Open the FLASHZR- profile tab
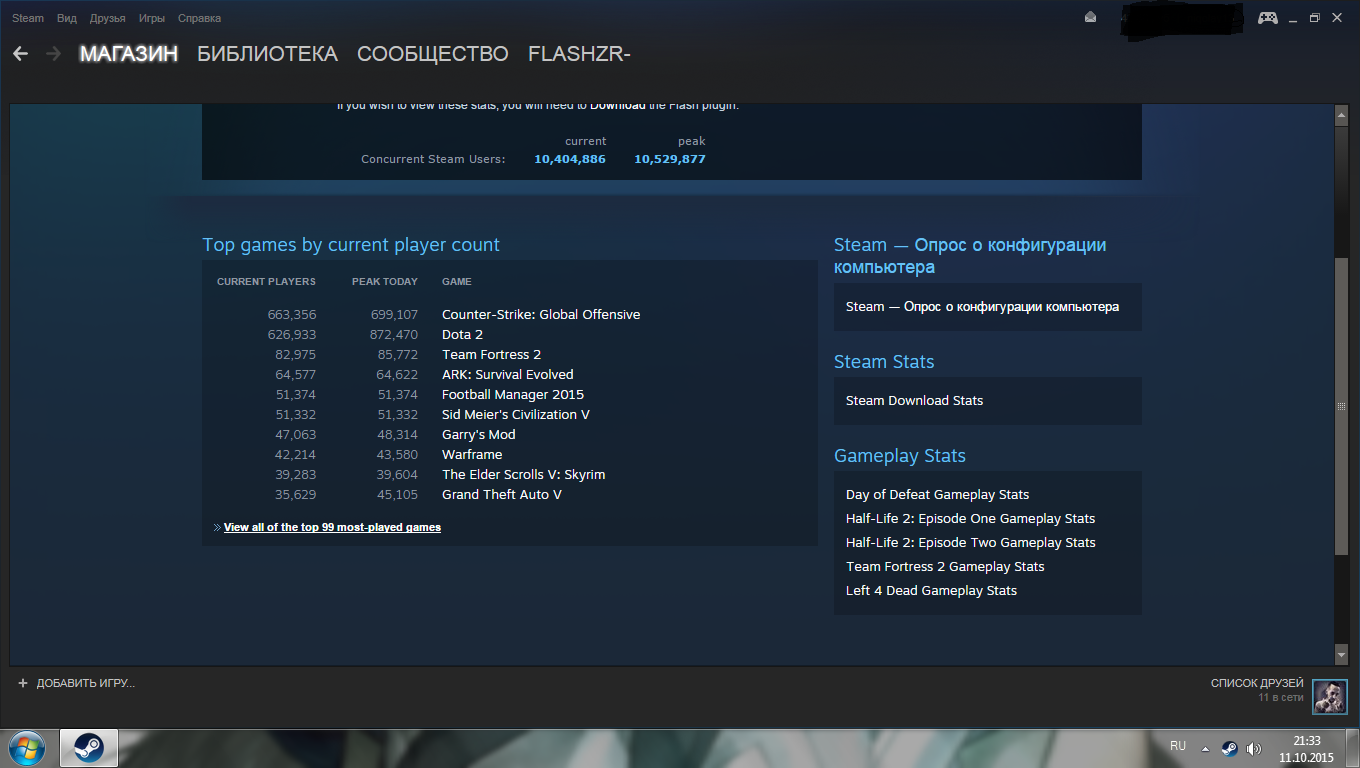 [x=579, y=54]
